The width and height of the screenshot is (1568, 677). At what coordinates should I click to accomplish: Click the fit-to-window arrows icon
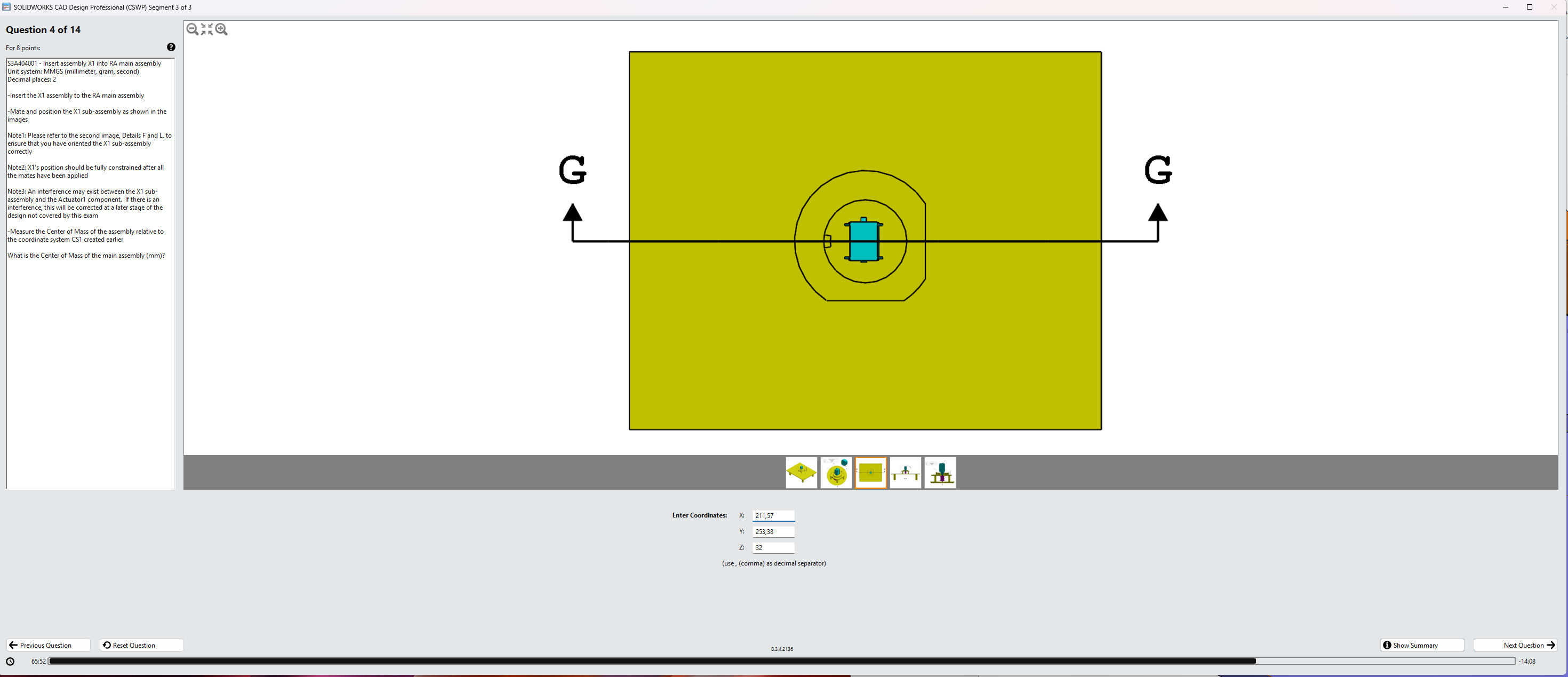pos(207,29)
